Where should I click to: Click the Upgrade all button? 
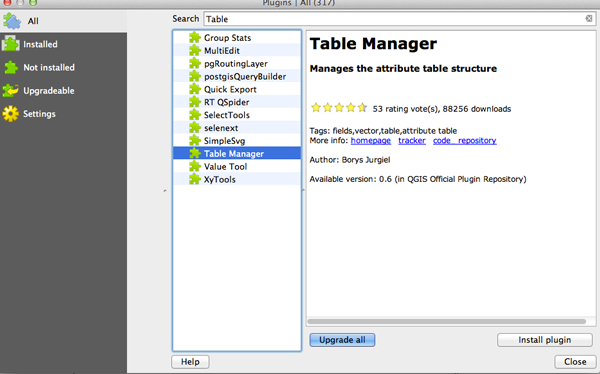[x=342, y=340]
